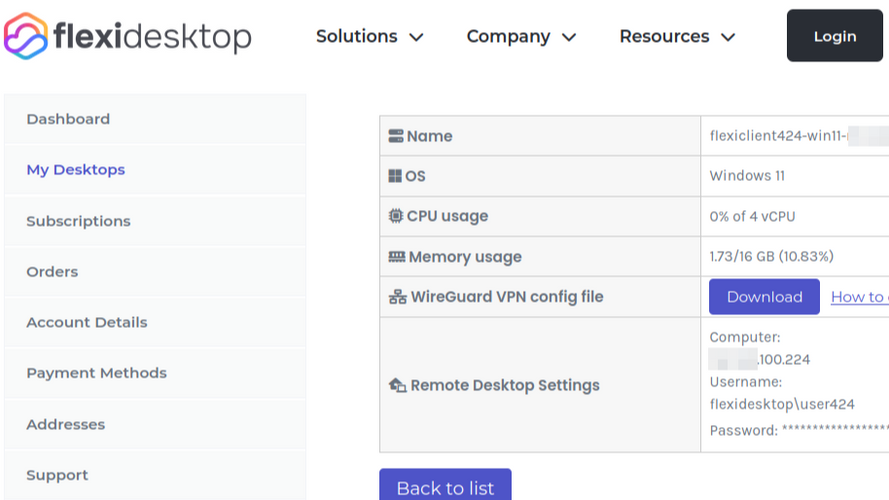The image size is (889, 500).
Task: Click the 1.73/16 GB memory value
Action: coord(772,256)
